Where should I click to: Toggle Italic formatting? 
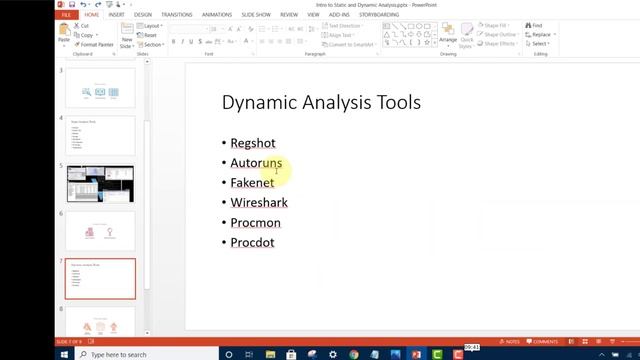click(182, 41)
